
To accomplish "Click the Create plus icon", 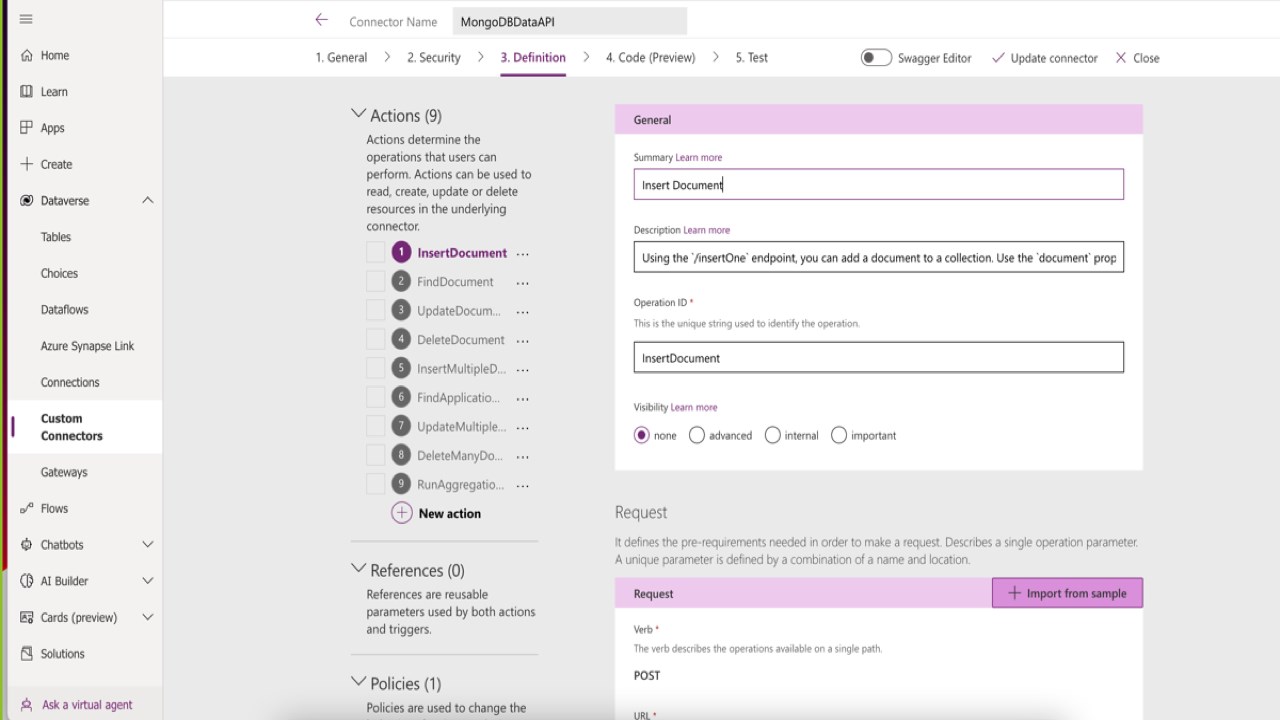I will point(27,164).
